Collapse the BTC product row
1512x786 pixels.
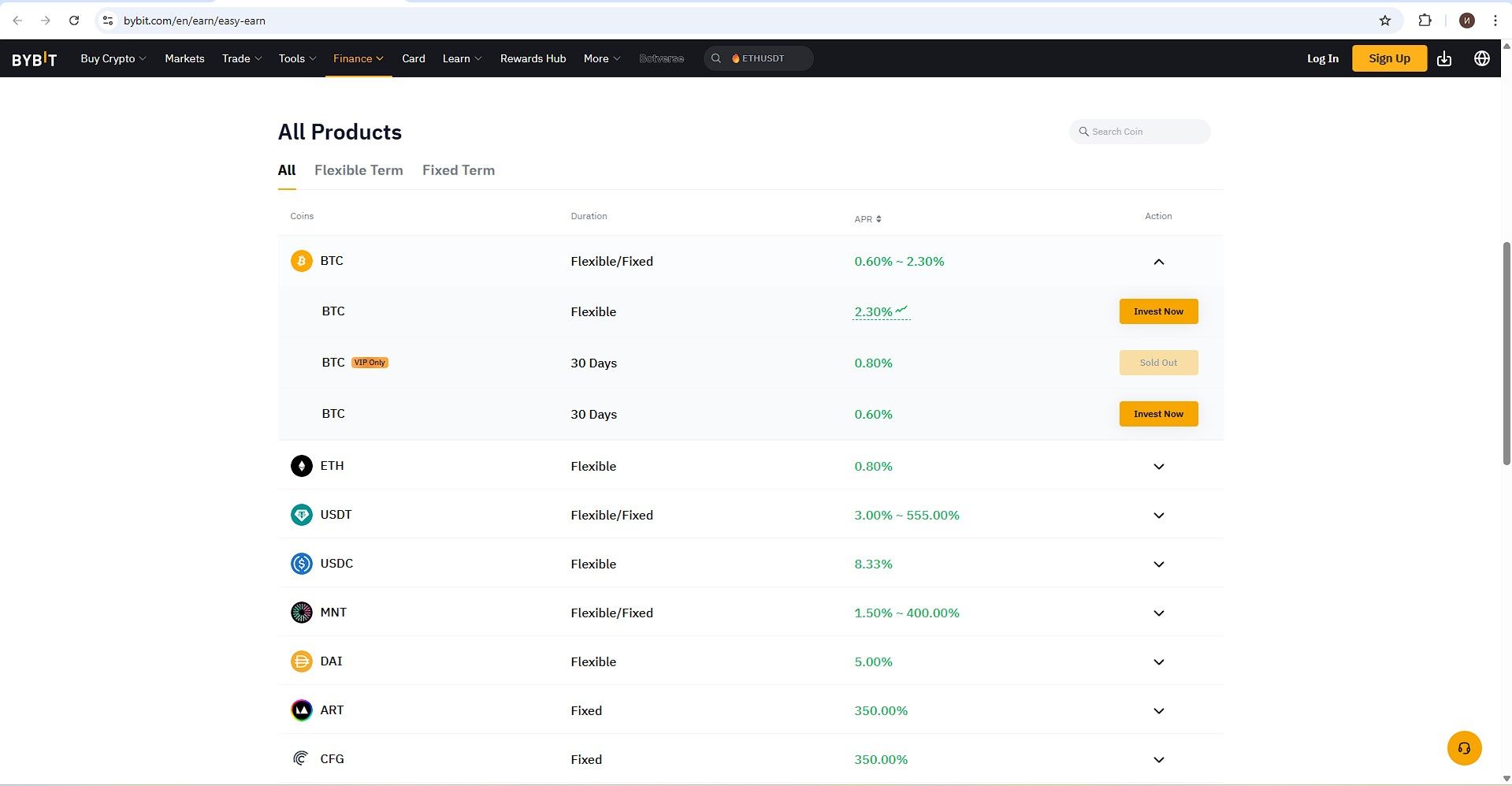tap(1158, 262)
